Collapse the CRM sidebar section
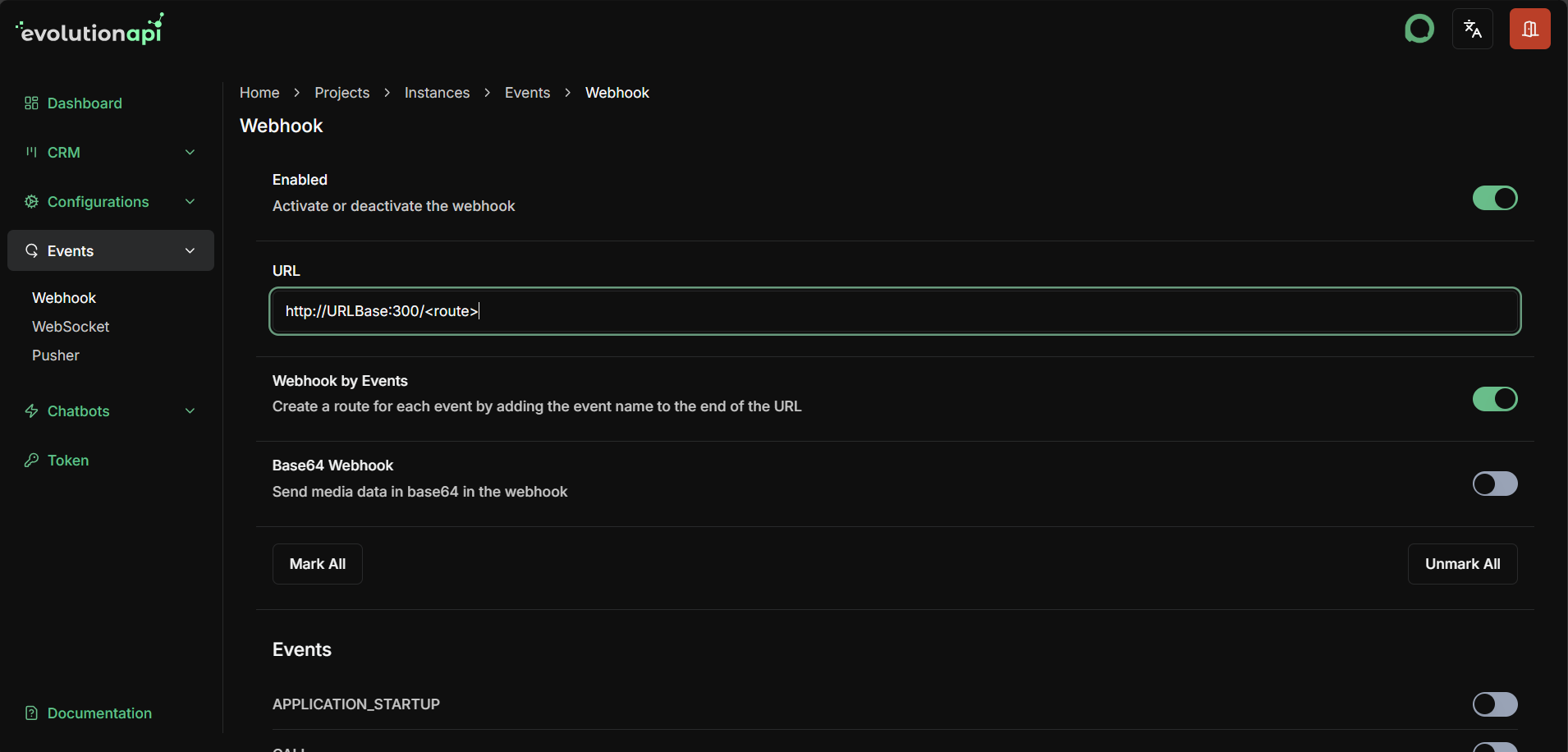1568x752 pixels. click(x=190, y=152)
